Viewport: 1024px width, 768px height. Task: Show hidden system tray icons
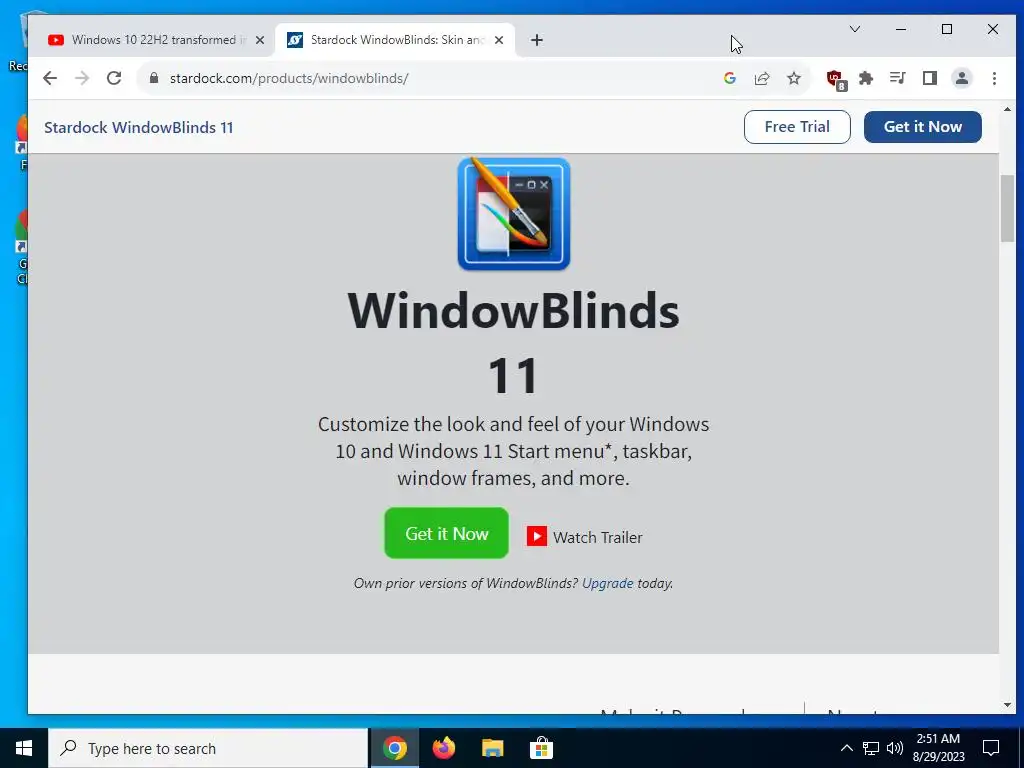coord(846,748)
